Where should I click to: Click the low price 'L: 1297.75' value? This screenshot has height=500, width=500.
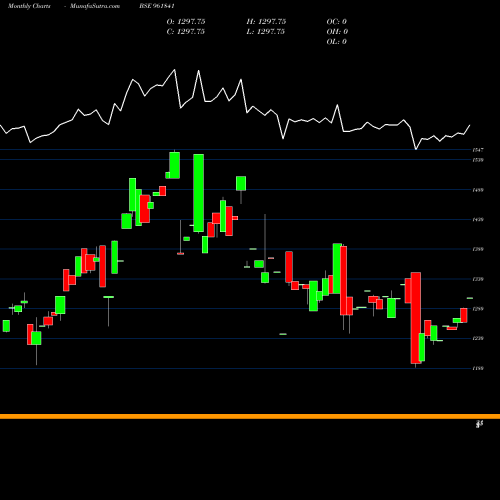click(266, 32)
